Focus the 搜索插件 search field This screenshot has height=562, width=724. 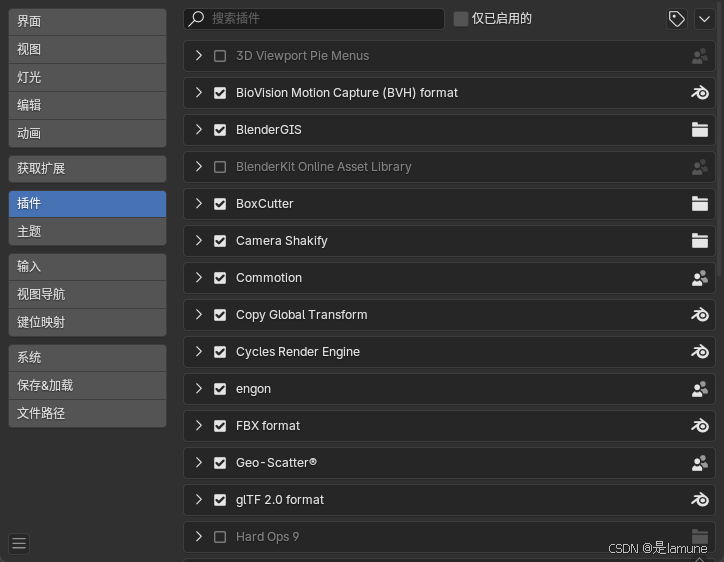click(314, 19)
